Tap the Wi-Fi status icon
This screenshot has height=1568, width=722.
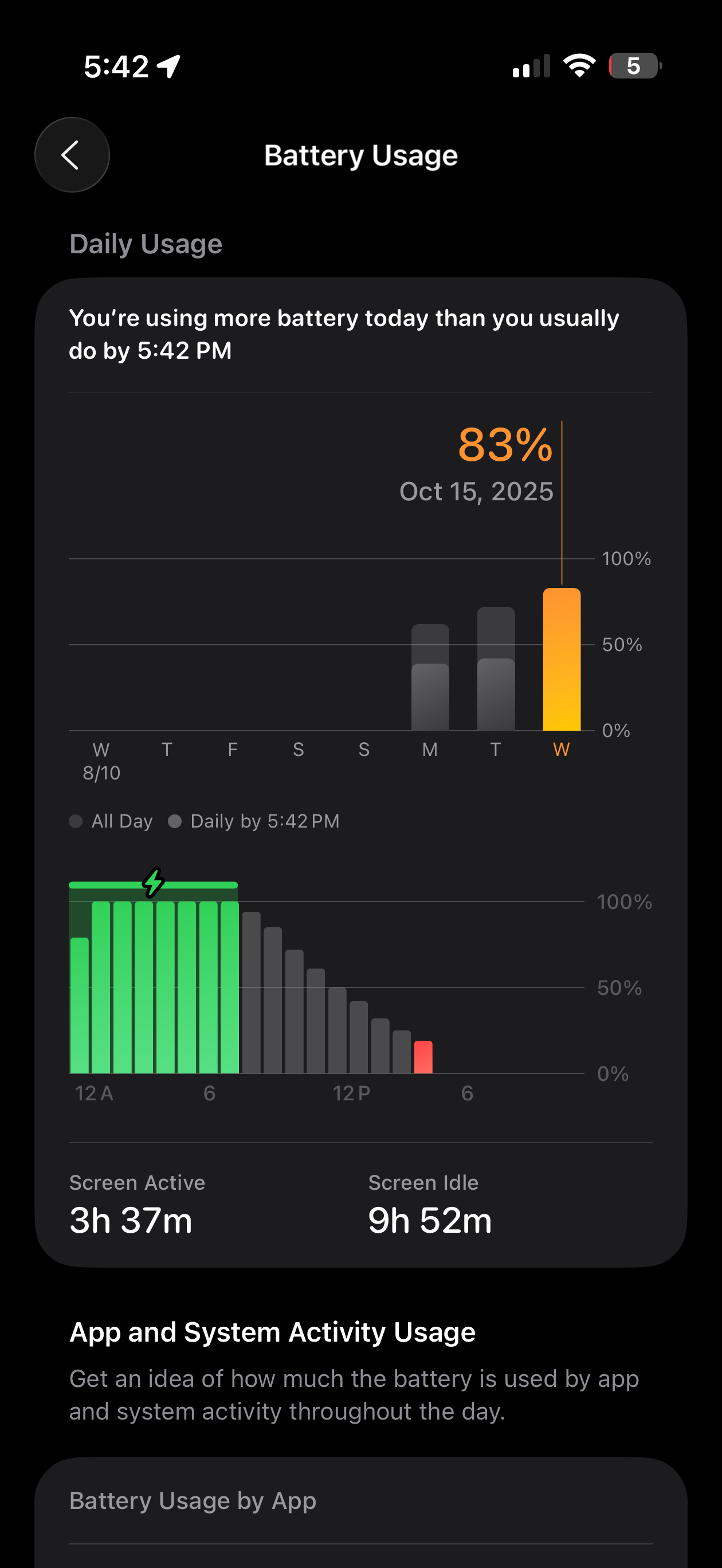(579, 66)
